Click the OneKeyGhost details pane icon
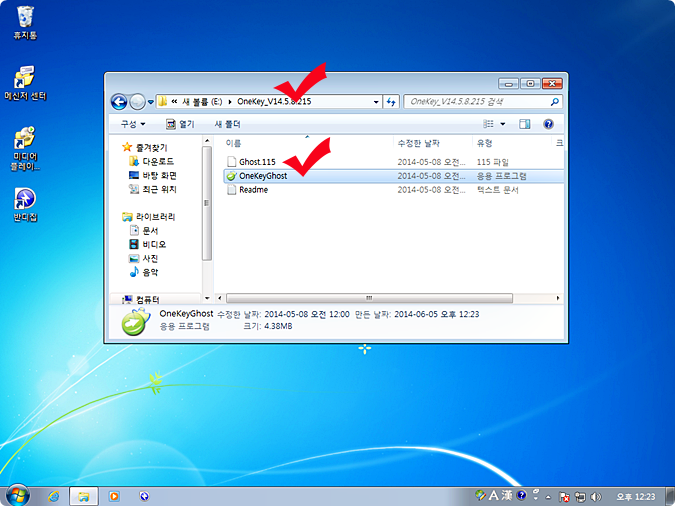Screen dimensions: 675x506 [136, 322]
